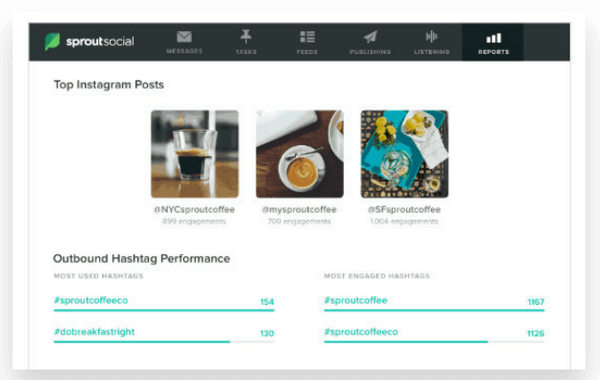Click the 1126 engagement count

click(x=536, y=333)
